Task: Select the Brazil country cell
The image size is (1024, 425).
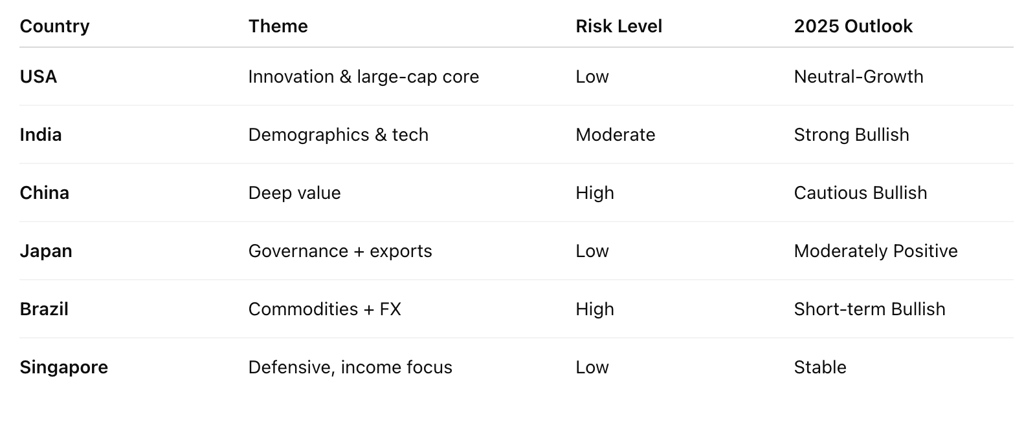Action: (x=44, y=309)
